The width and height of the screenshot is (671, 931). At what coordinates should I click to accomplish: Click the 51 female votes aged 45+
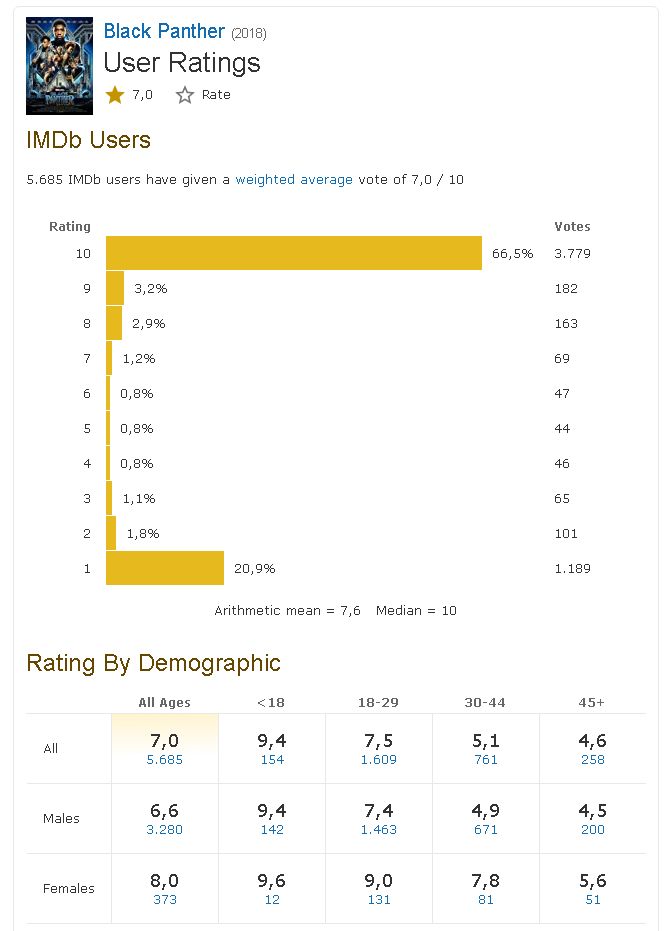(x=592, y=899)
